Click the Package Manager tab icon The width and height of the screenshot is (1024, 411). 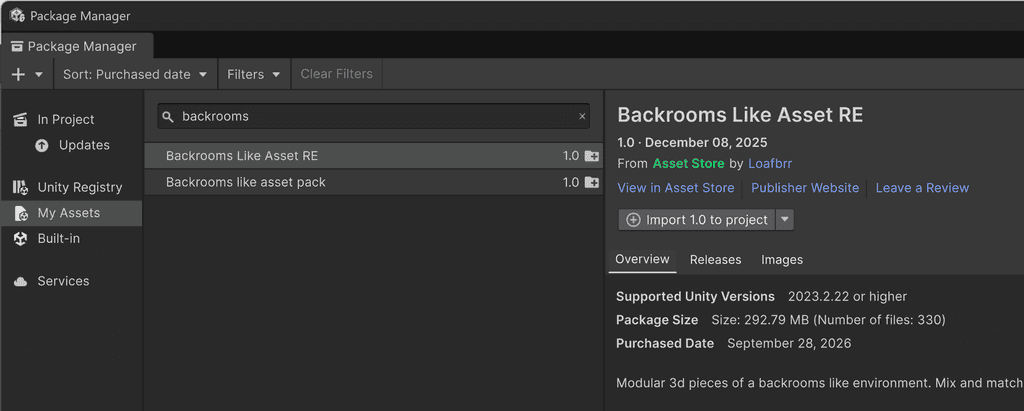tap(17, 46)
